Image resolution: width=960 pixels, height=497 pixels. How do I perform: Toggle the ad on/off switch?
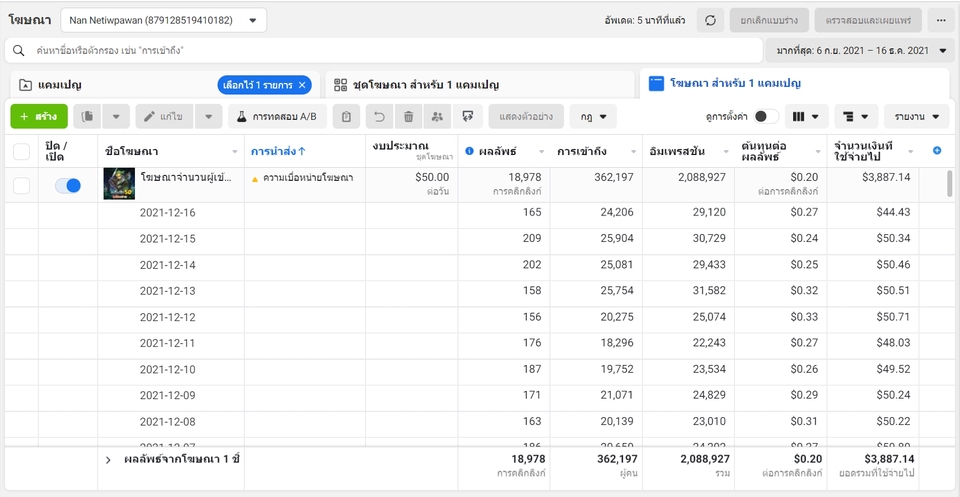point(68,185)
